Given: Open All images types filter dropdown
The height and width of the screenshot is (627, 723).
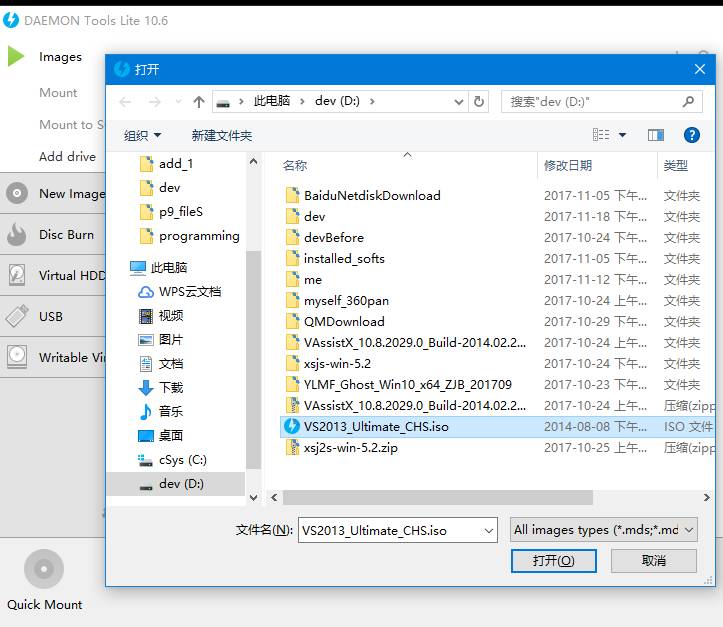Looking at the screenshot, I should point(604,530).
